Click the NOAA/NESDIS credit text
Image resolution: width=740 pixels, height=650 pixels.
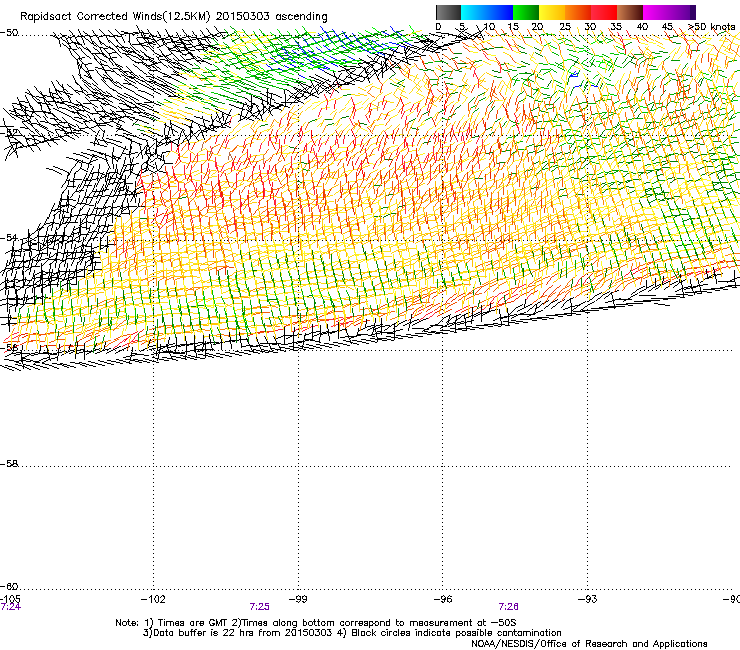[x=589, y=644]
